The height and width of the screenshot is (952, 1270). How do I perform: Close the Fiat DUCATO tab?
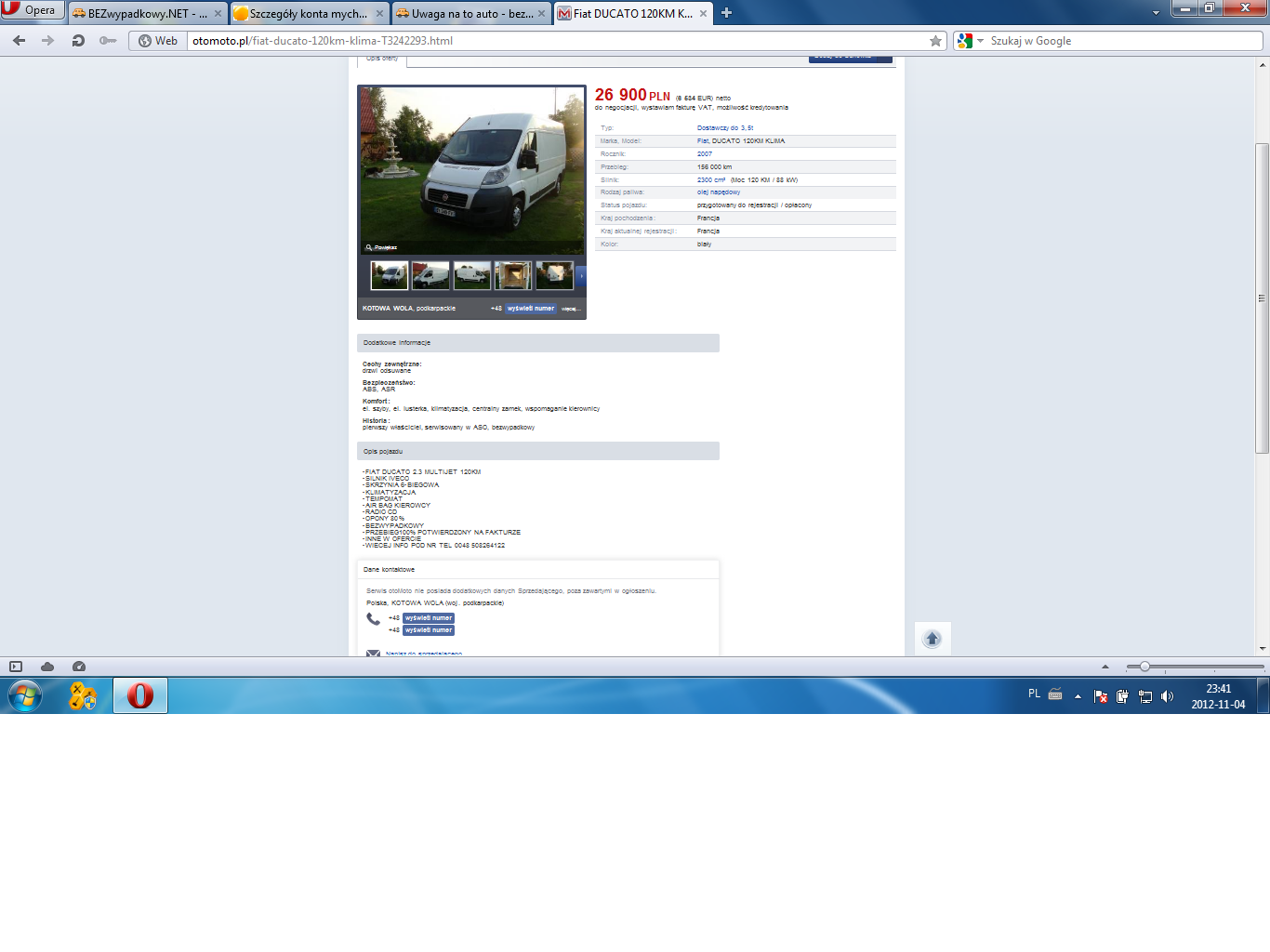tap(703, 13)
